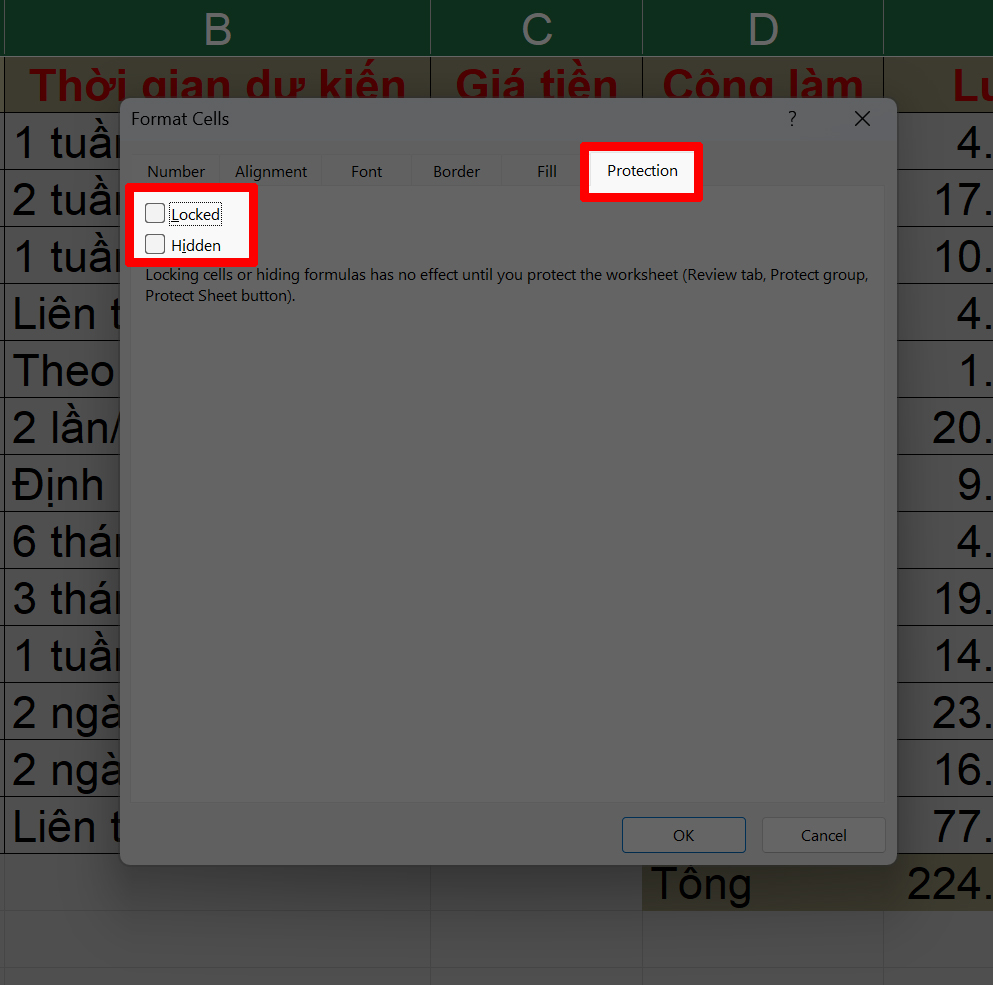Click the 'Công làm' header cell
The image size is (993, 985).
[x=763, y=78]
